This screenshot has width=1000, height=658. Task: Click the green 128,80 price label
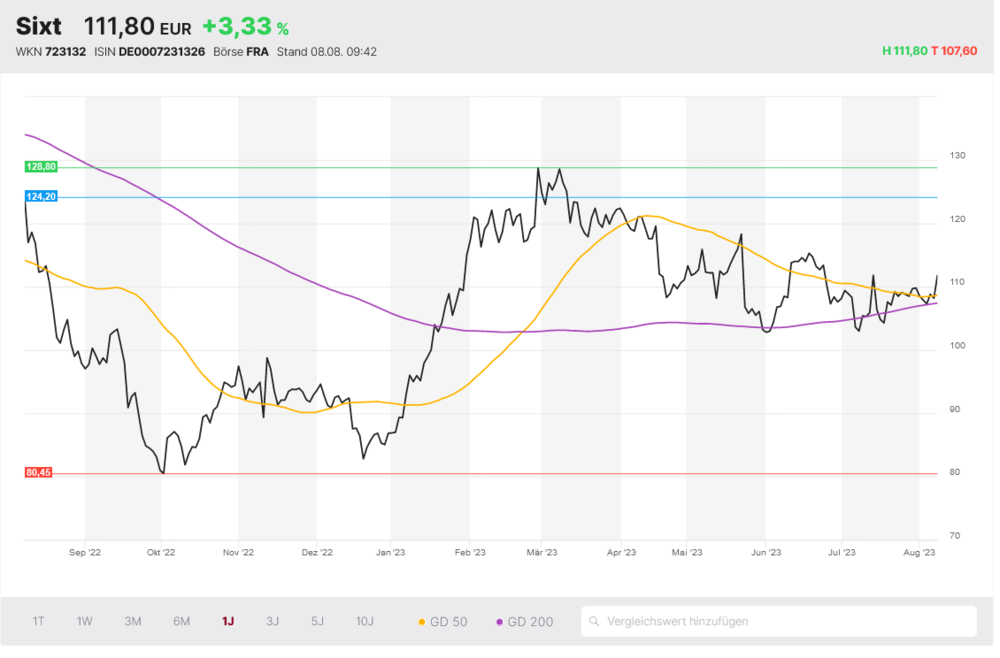coord(41,167)
